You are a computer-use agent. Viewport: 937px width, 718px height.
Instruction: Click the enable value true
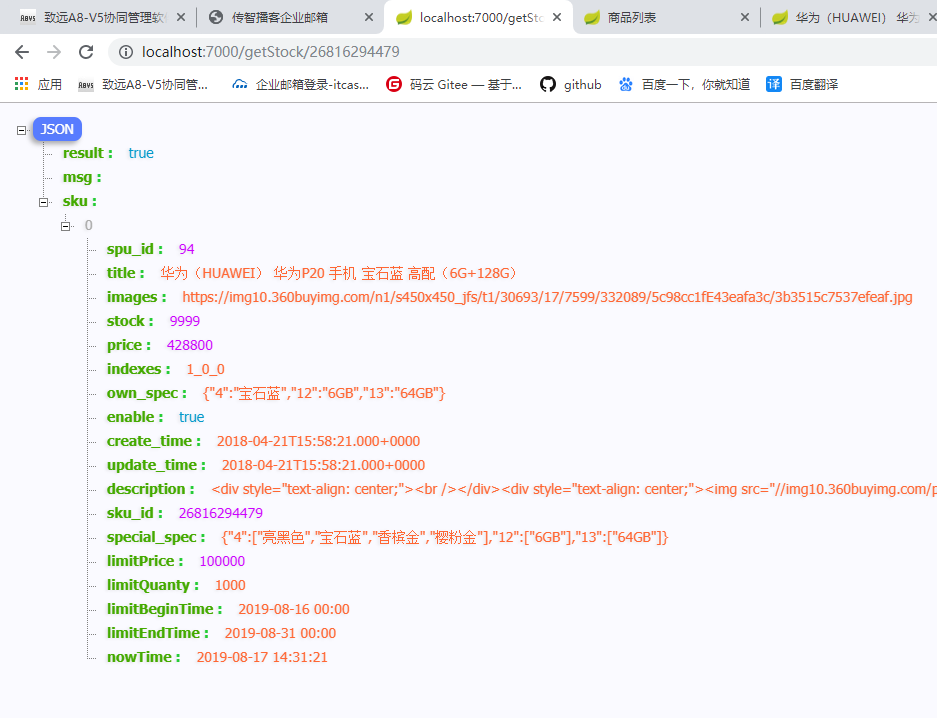[191, 417]
